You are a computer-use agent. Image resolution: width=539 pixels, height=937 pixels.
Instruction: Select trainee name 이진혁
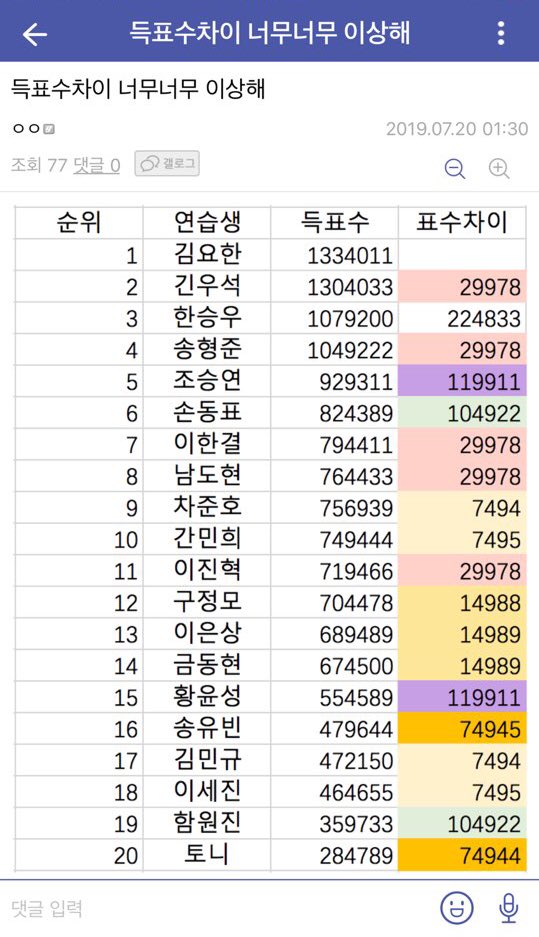tap(207, 571)
